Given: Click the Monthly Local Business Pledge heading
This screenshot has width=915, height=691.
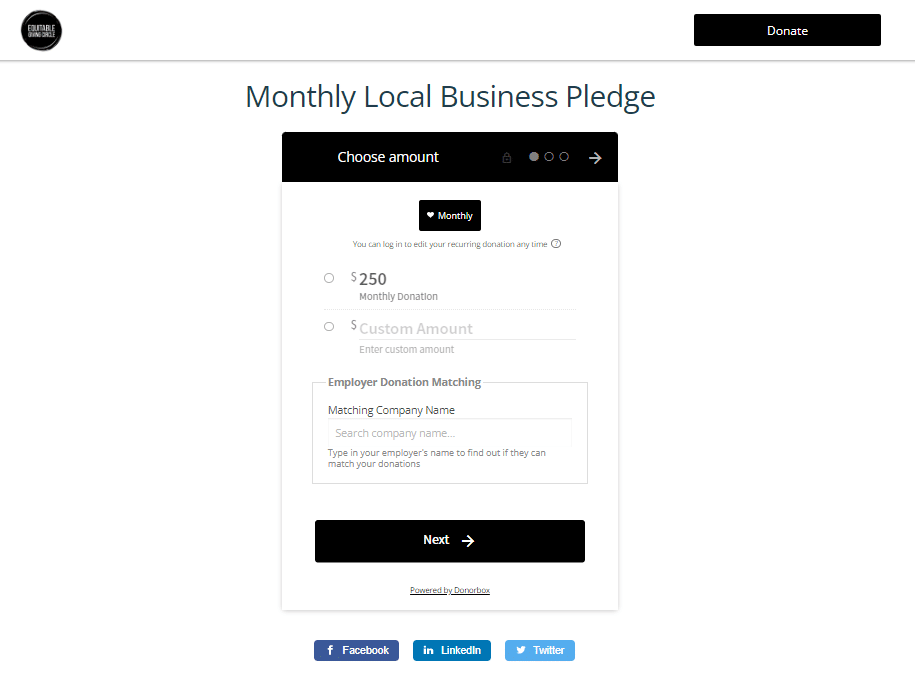Looking at the screenshot, I should pyautogui.click(x=450, y=97).
